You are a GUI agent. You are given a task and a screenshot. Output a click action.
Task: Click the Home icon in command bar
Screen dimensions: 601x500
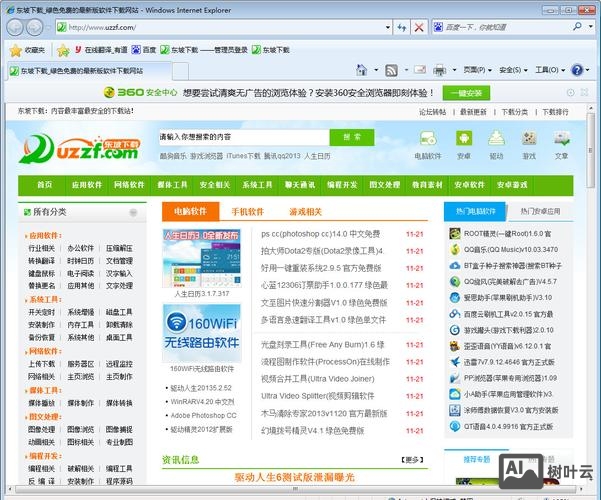pyautogui.click(x=361, y=70)
